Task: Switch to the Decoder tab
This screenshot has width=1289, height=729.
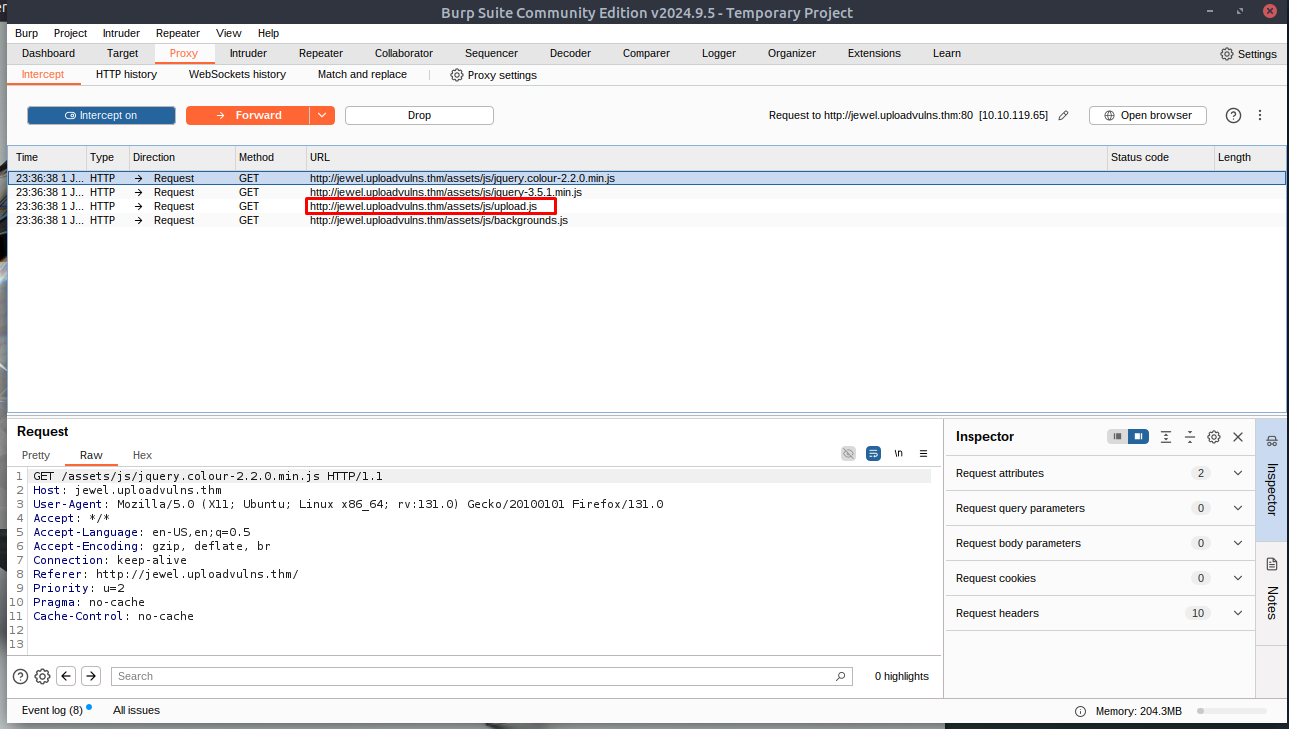Action: point(569,54)
